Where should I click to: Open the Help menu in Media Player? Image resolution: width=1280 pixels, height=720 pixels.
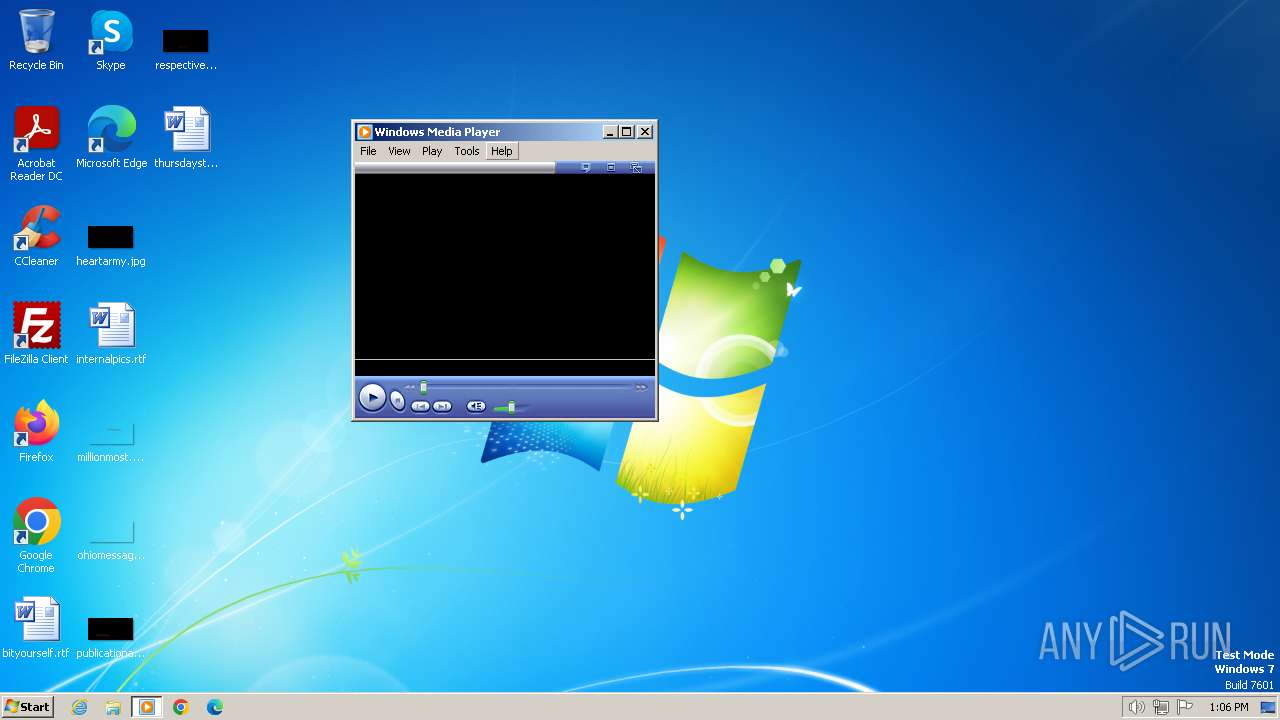point(501,151)
